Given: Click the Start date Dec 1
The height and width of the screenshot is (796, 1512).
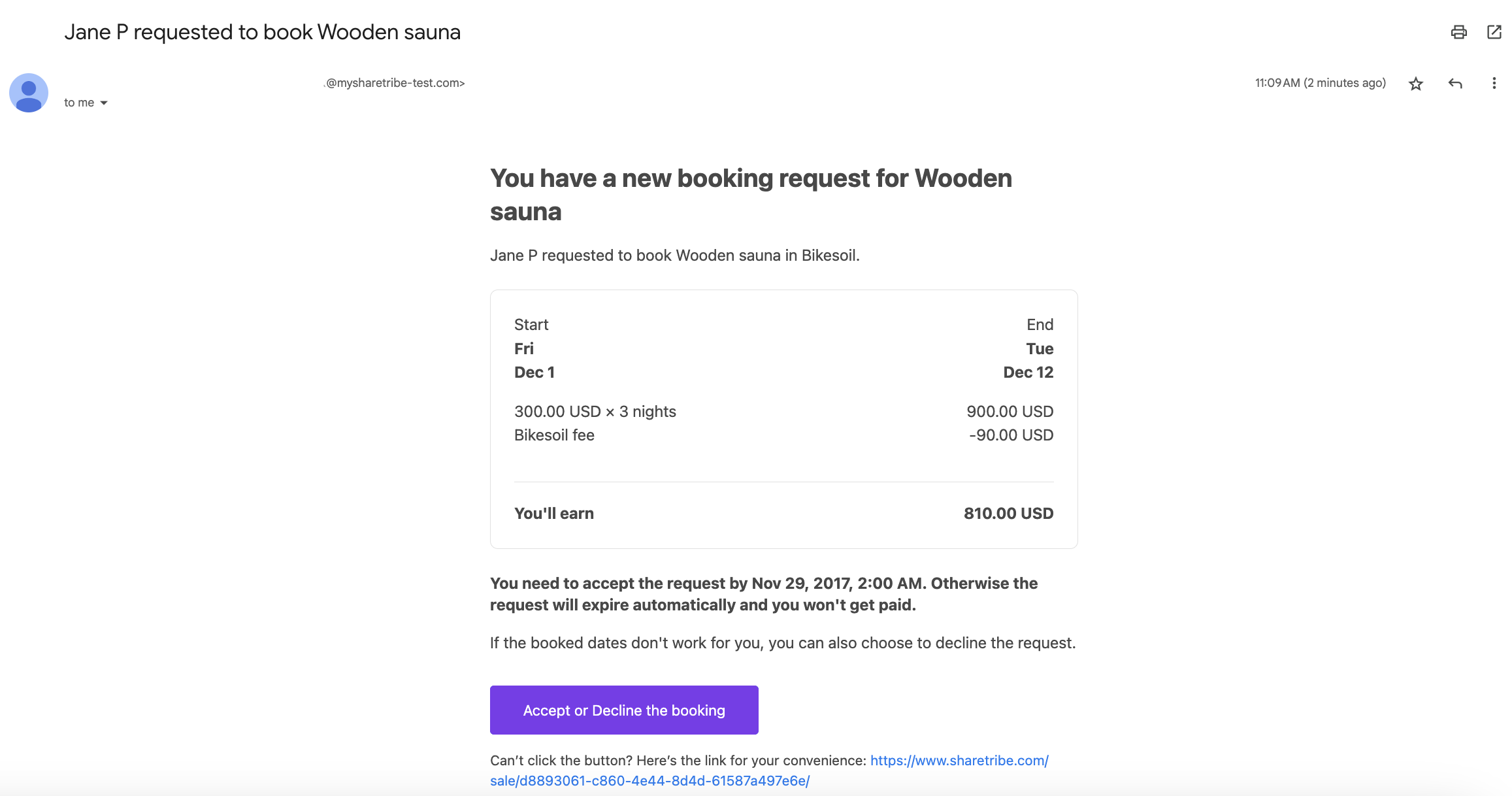Looking at the screenshot, I should [x=534, y=373].
